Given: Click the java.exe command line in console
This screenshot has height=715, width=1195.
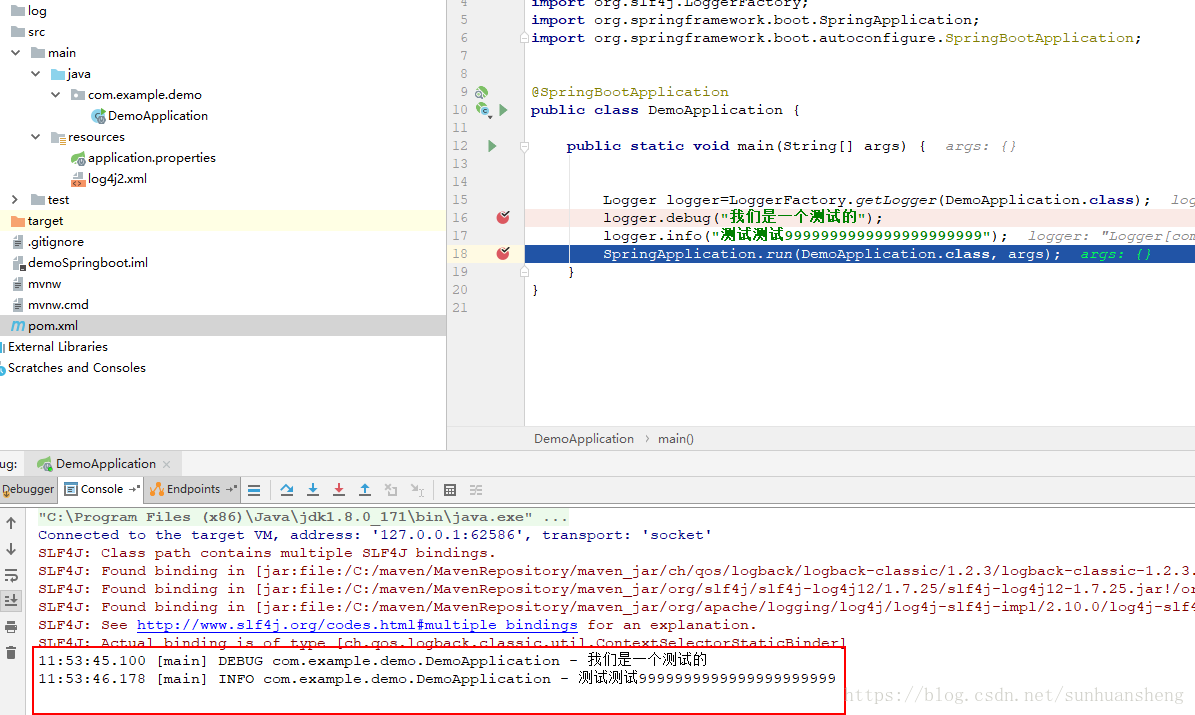Looking at the screenshot, I should coord(303,517).
